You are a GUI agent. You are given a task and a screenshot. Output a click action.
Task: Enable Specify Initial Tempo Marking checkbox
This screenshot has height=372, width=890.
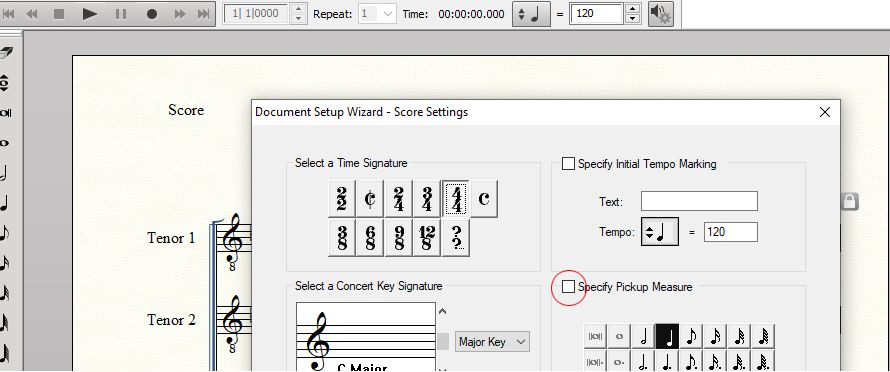point(568,164)
